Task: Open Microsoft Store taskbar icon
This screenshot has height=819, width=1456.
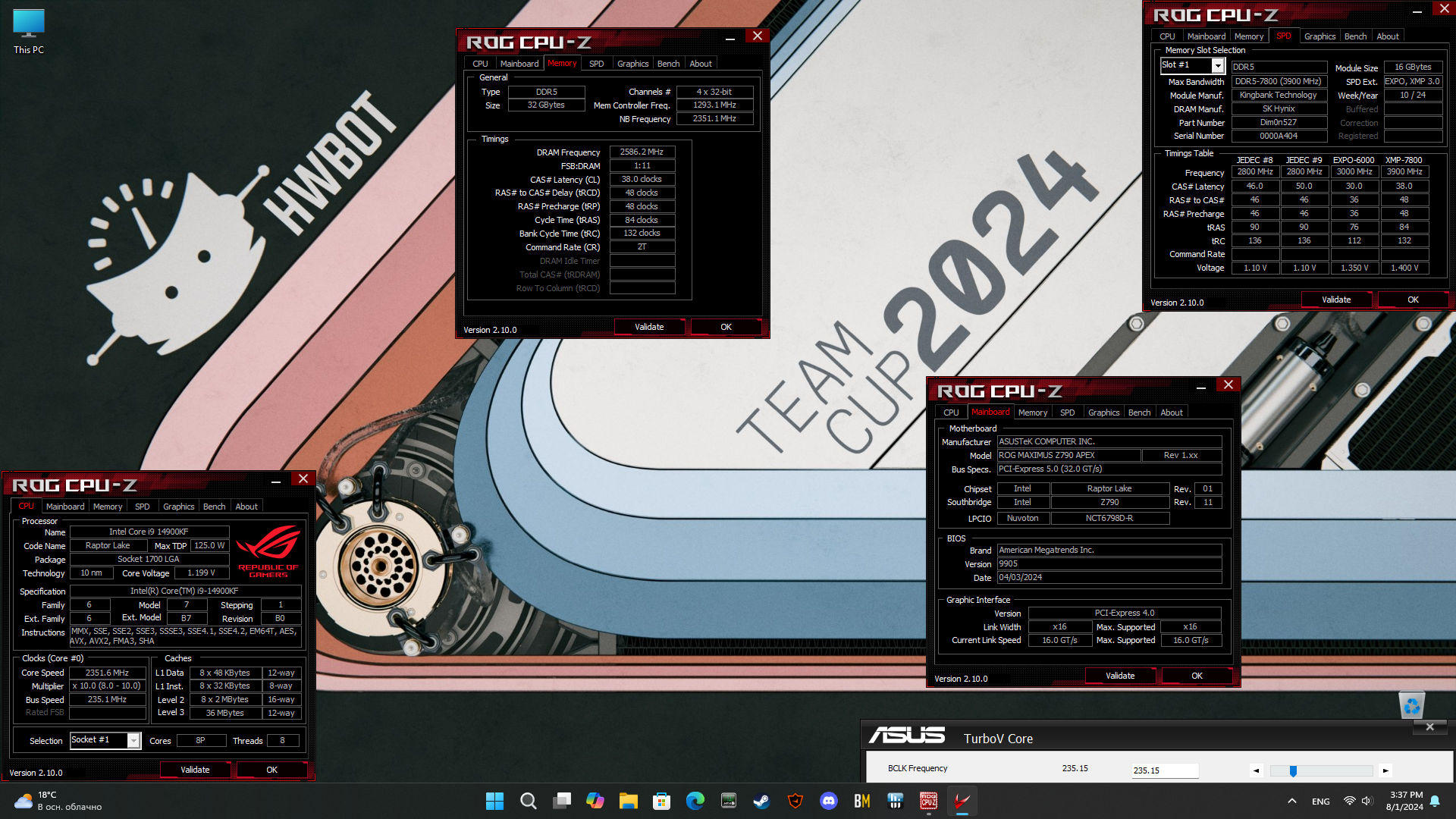Action: [x=662, y=801]
